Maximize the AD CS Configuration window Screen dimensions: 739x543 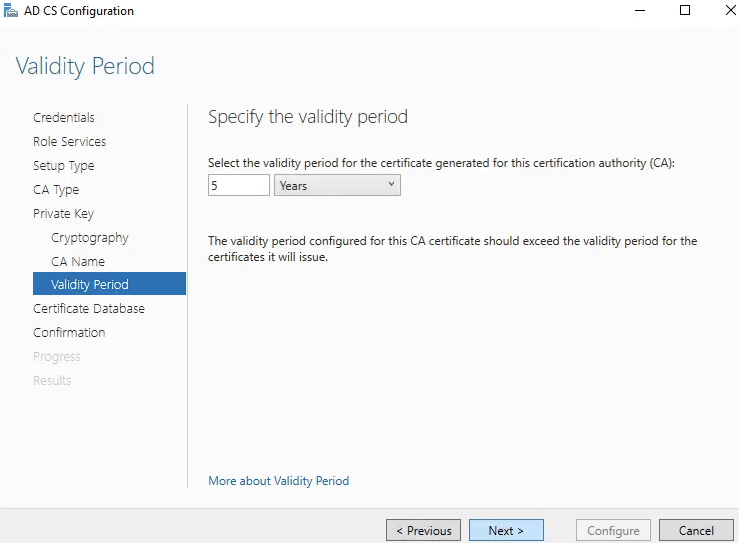pos(685,11)
